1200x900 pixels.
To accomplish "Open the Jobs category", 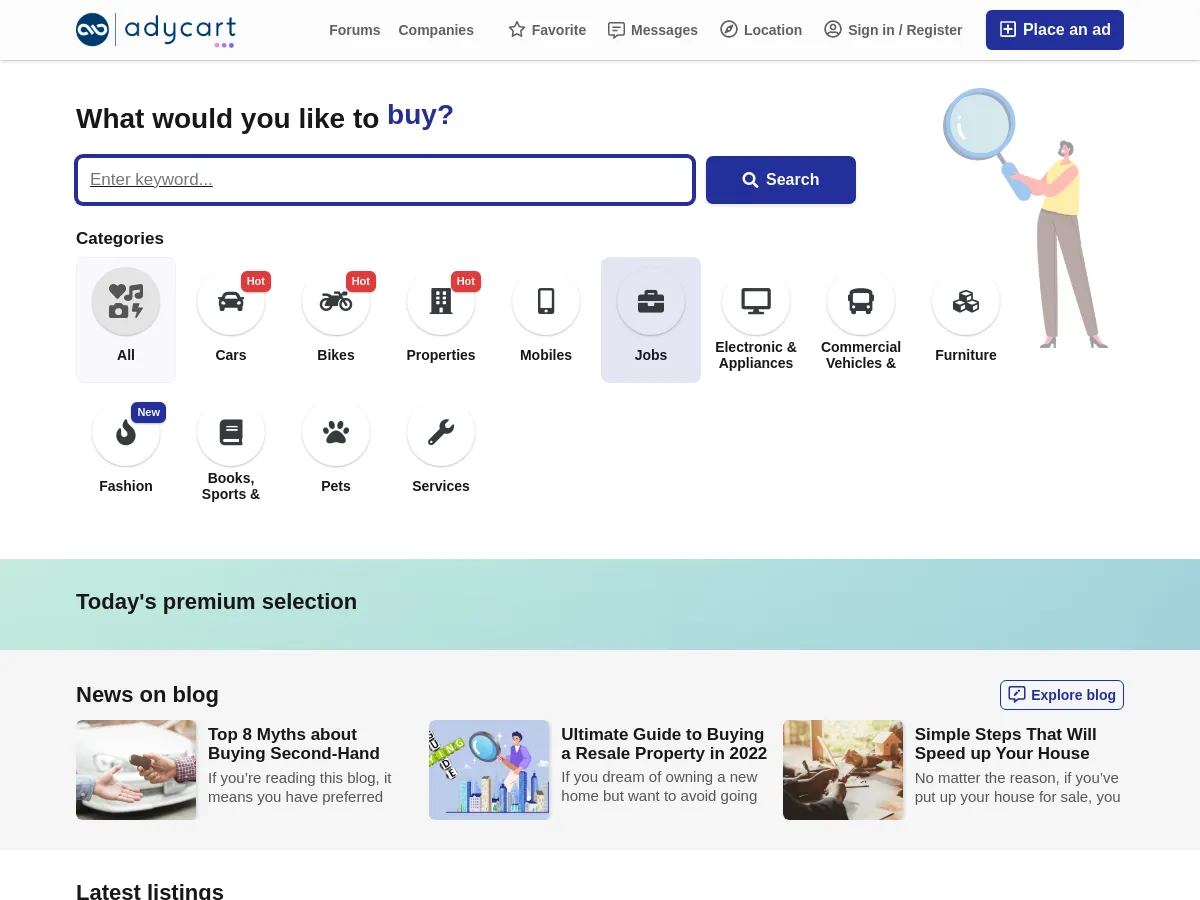I will [651, 301].
